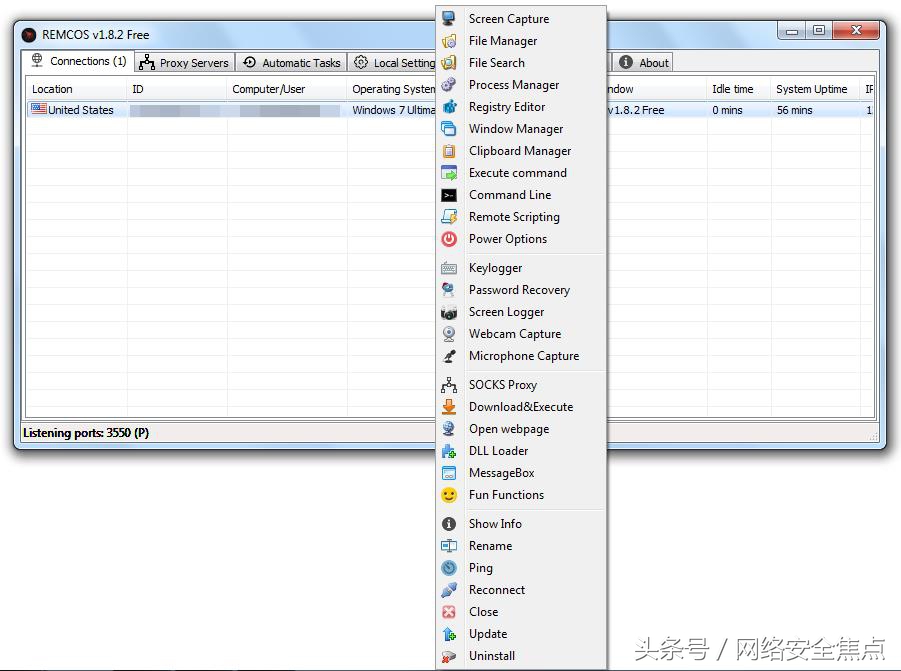Select Command Line menu entry

(x=521, y=195)
